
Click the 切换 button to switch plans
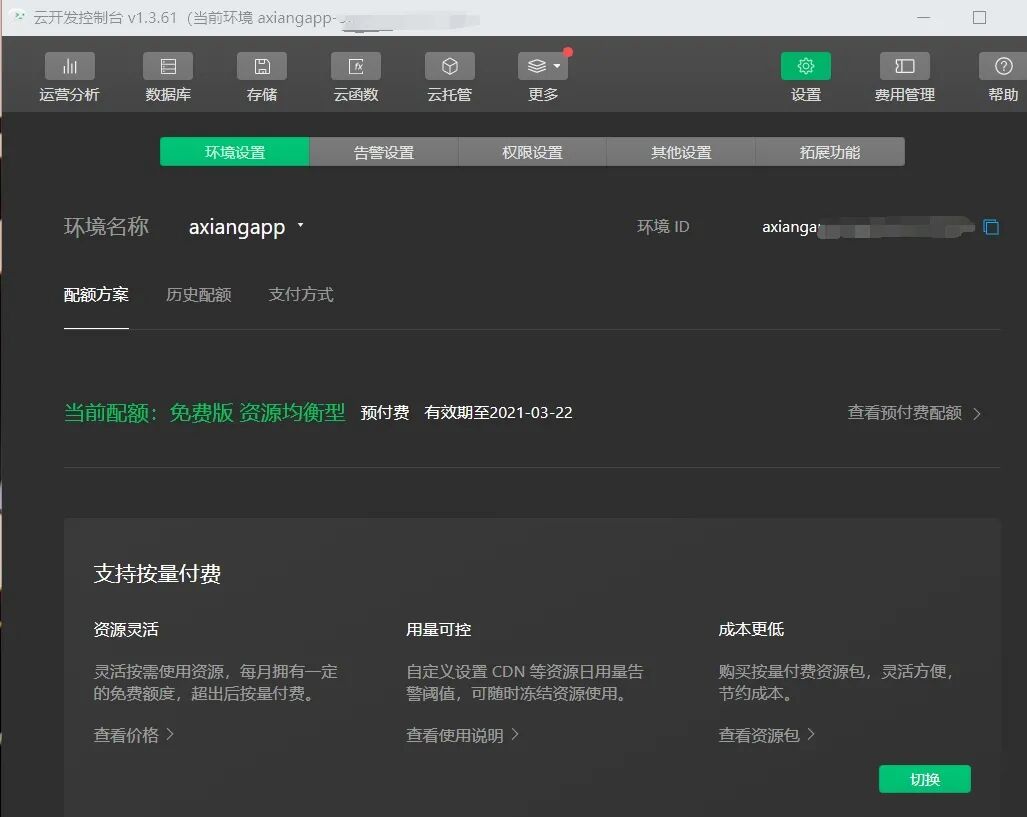click(924, 779)
